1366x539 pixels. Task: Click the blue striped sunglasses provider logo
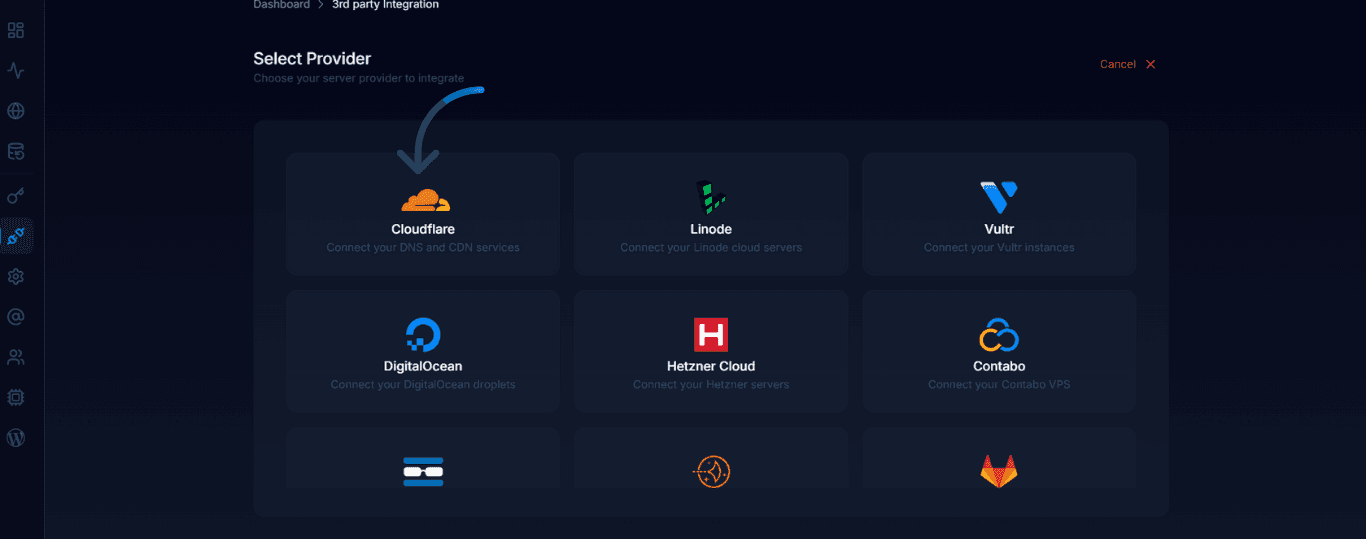click(x=423, y=471)
